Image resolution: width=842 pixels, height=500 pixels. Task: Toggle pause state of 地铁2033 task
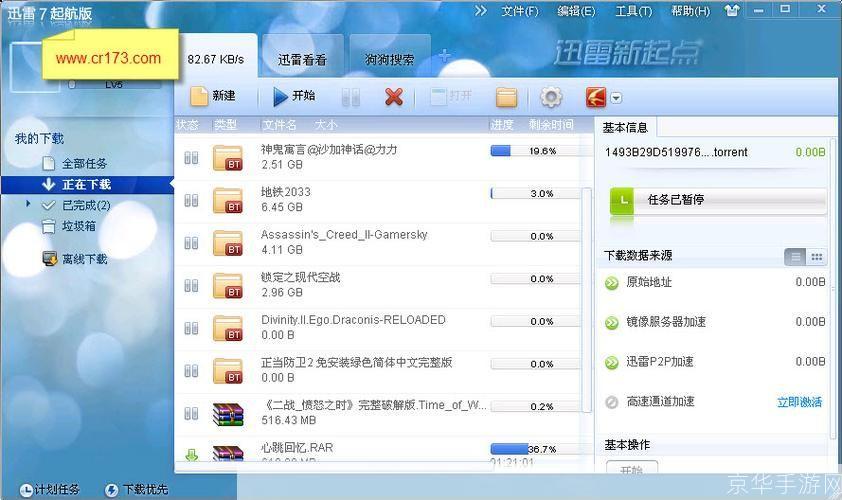191,199
